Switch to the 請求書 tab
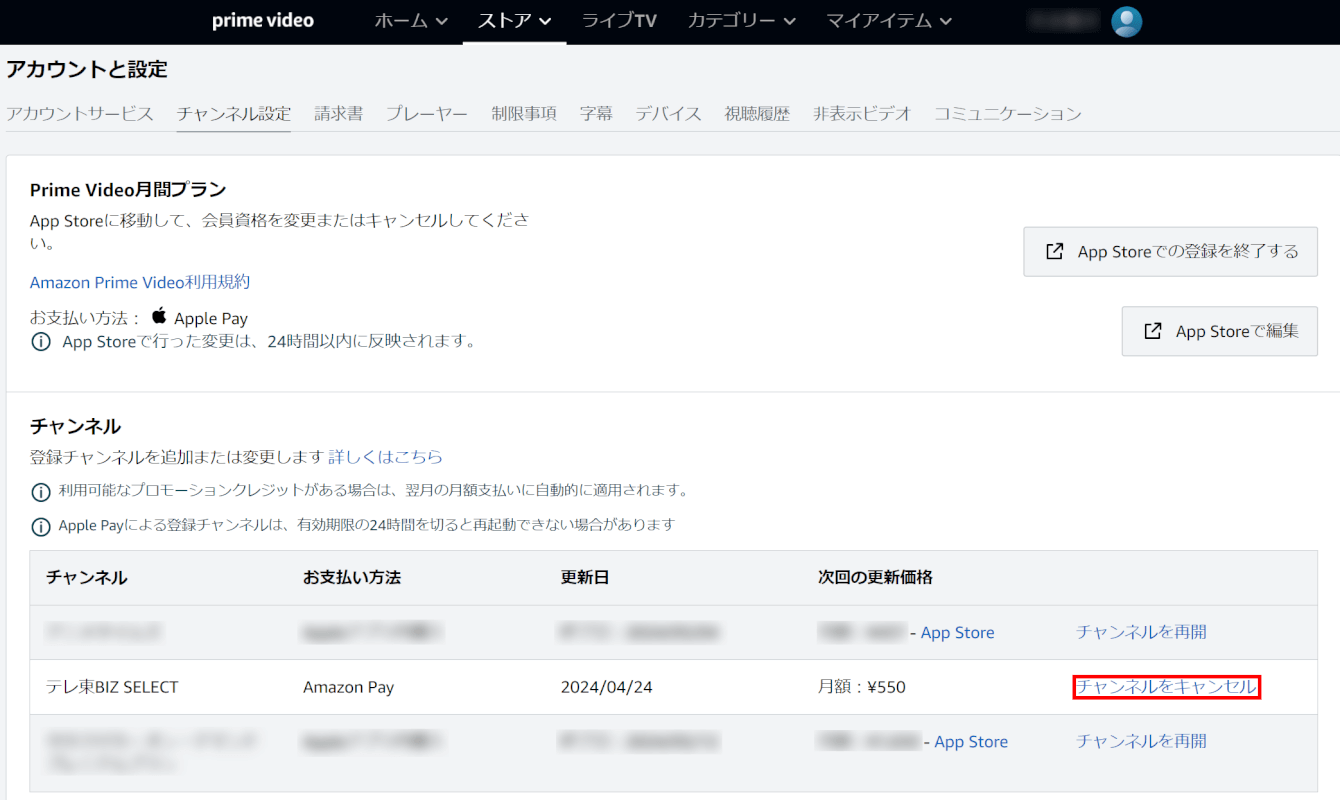 click(x=339, y=114)
